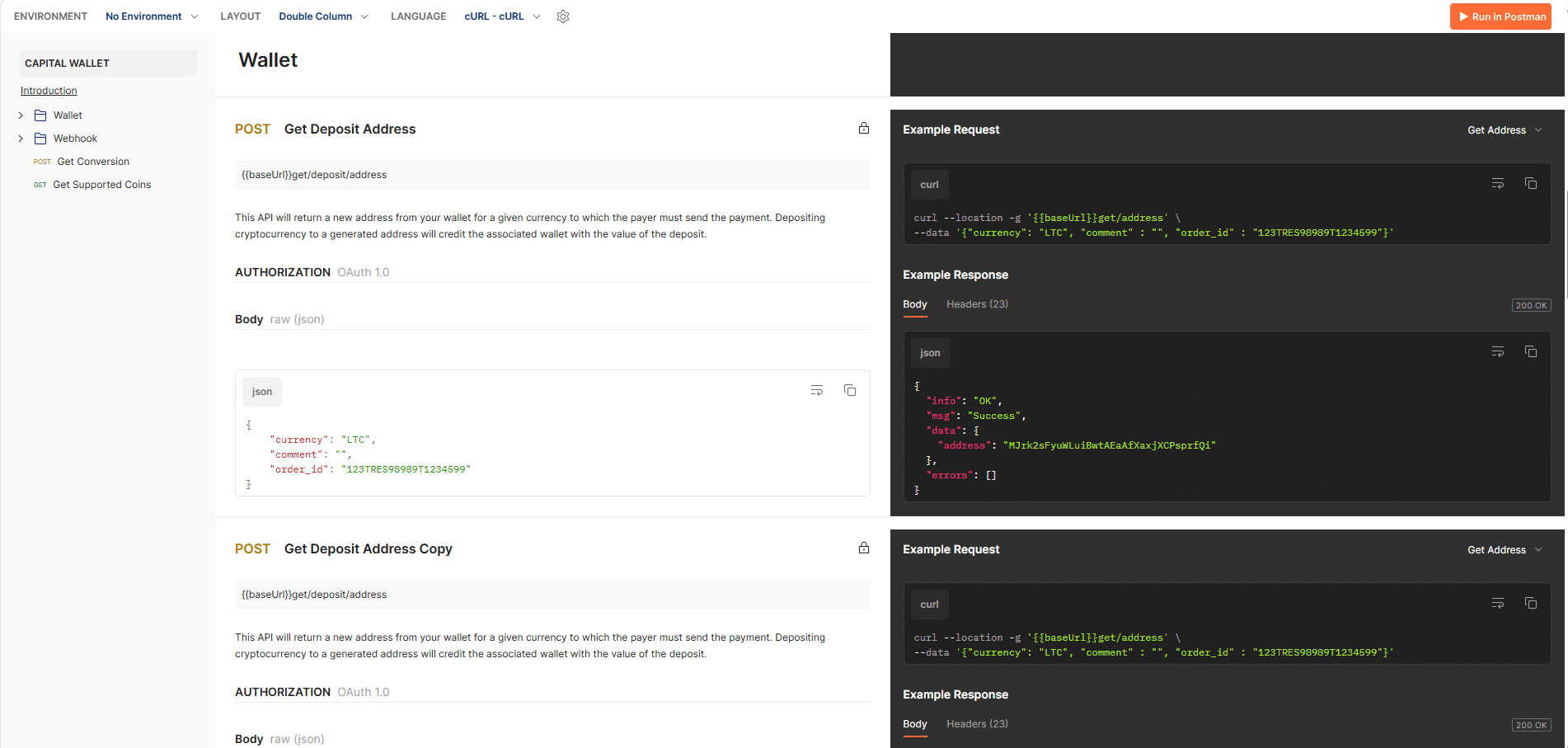Open the Introduction link in sidebar
The image size is (1568, 748).
49,91
